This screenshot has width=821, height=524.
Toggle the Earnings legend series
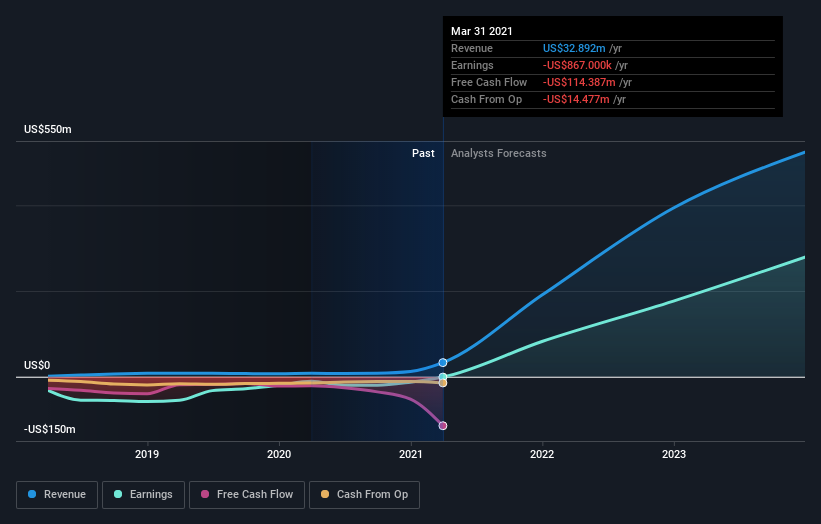click(x=143, y=495)
